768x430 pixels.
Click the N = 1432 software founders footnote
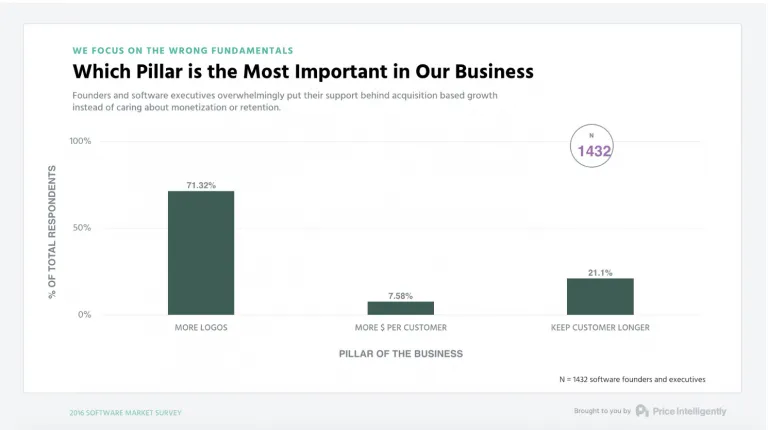(x=632, y=380)
